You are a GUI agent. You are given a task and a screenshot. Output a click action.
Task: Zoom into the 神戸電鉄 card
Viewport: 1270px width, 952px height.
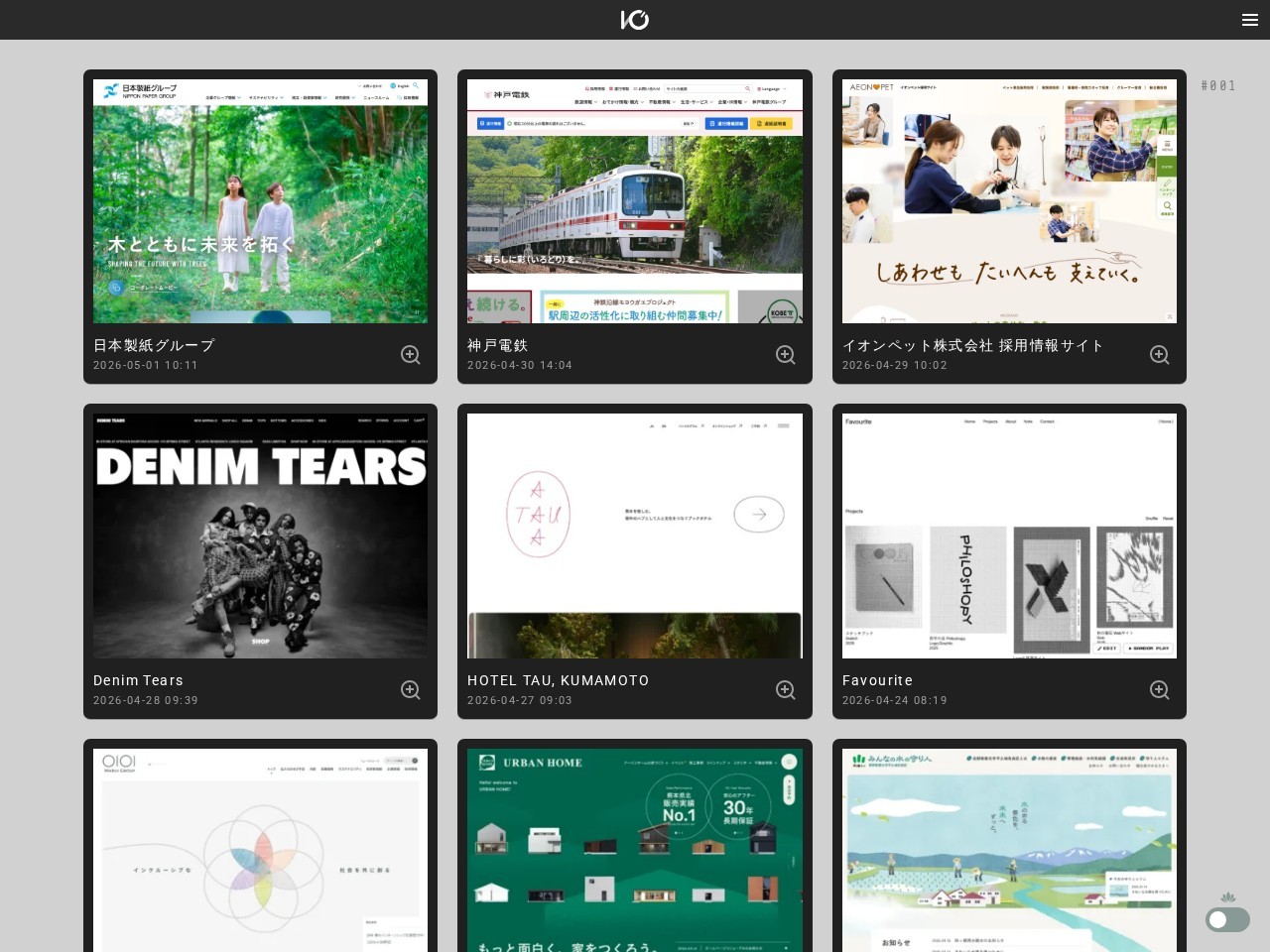786,355
